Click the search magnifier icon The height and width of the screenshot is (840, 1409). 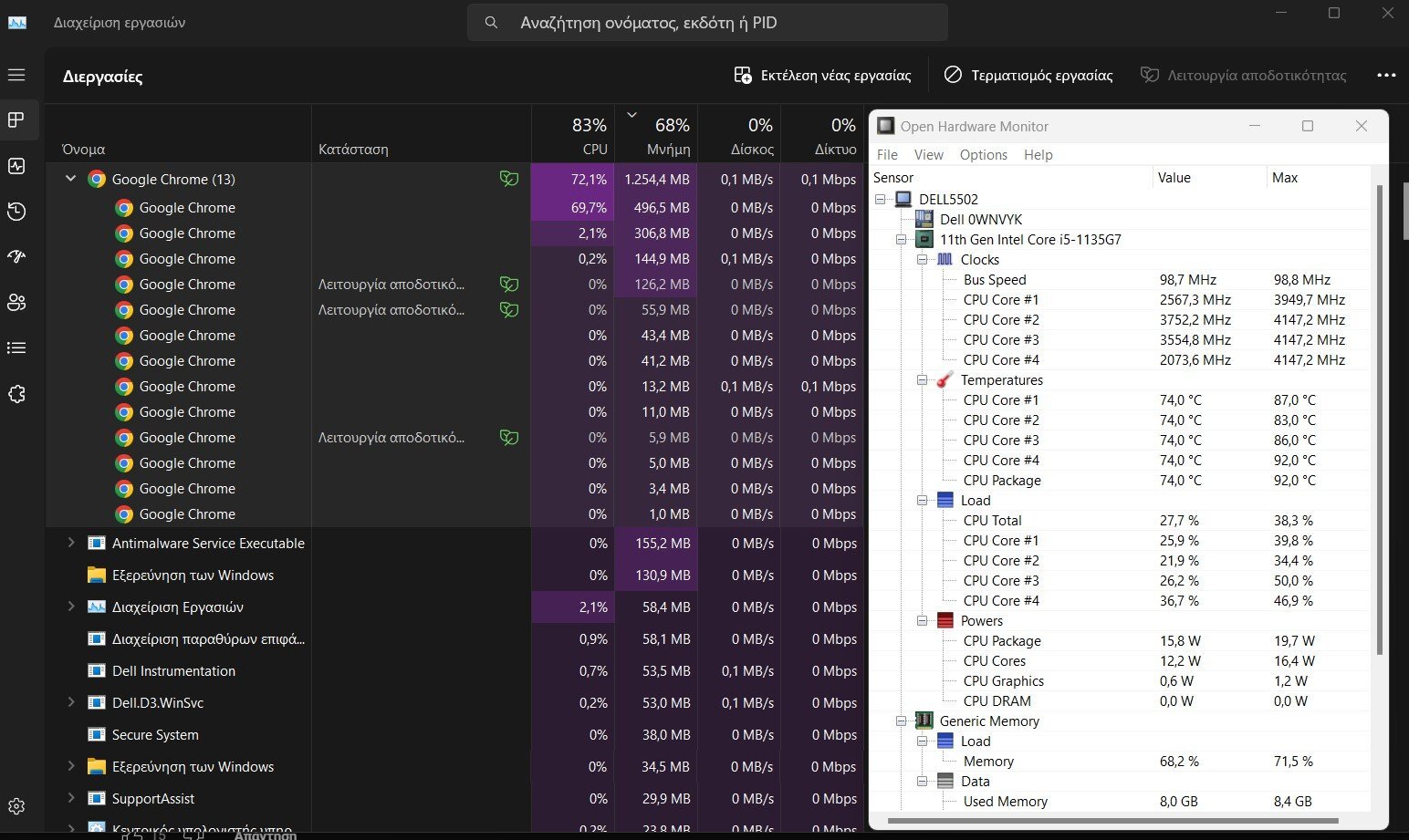(491, 23)
